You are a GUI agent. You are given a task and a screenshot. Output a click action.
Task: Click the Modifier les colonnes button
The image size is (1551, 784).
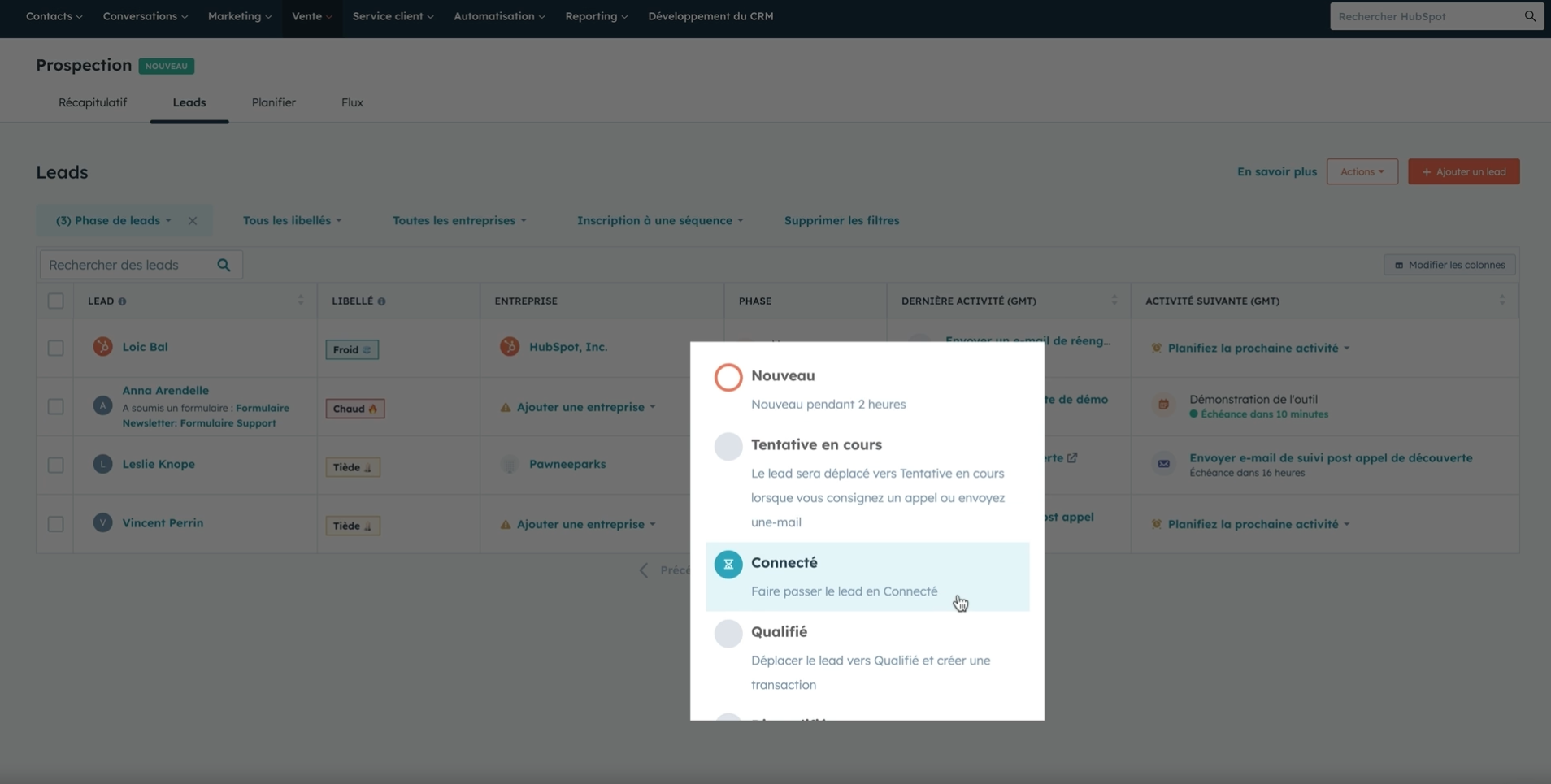[1449, 265]
